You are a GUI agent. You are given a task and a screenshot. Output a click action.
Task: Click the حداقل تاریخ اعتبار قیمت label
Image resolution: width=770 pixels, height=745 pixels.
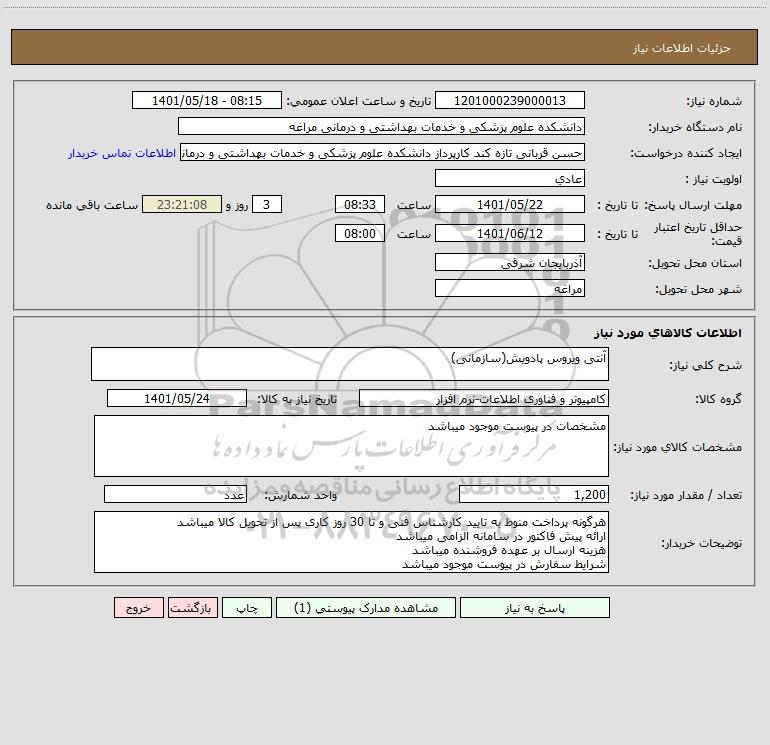click(x=698, y=234)
